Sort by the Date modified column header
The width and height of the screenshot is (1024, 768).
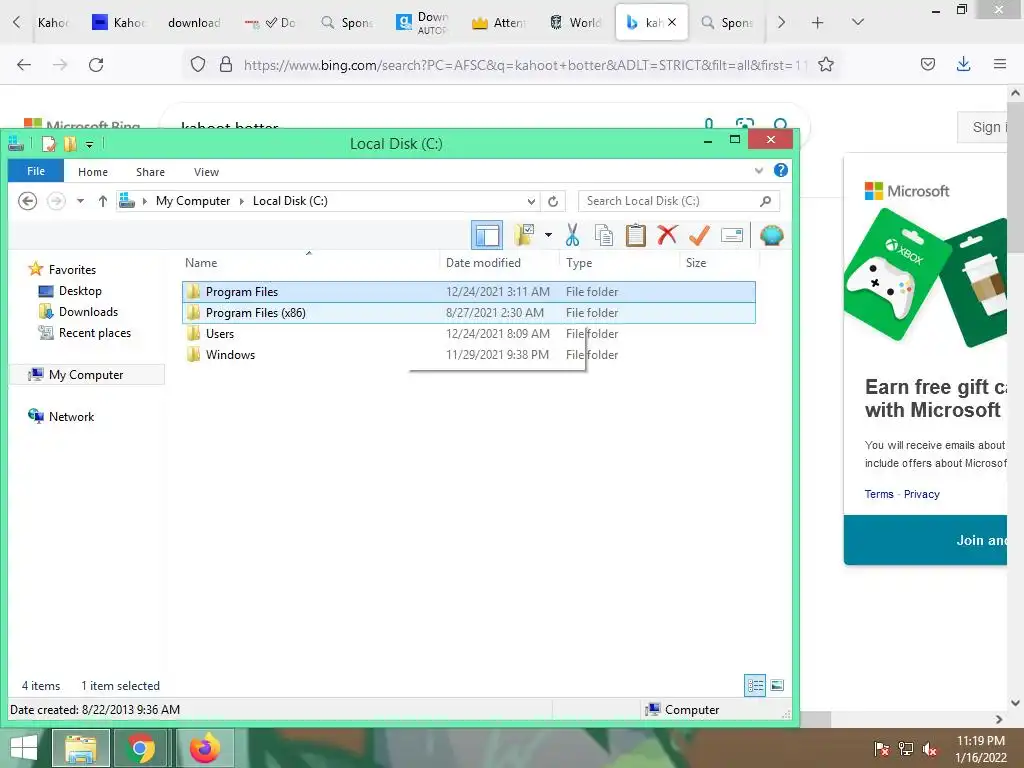click(x=499, y=263)
